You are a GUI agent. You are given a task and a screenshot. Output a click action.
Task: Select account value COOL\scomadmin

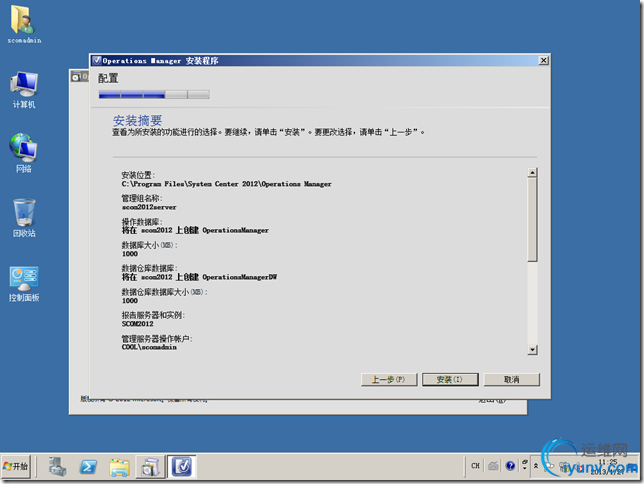[x=149, y=348]
